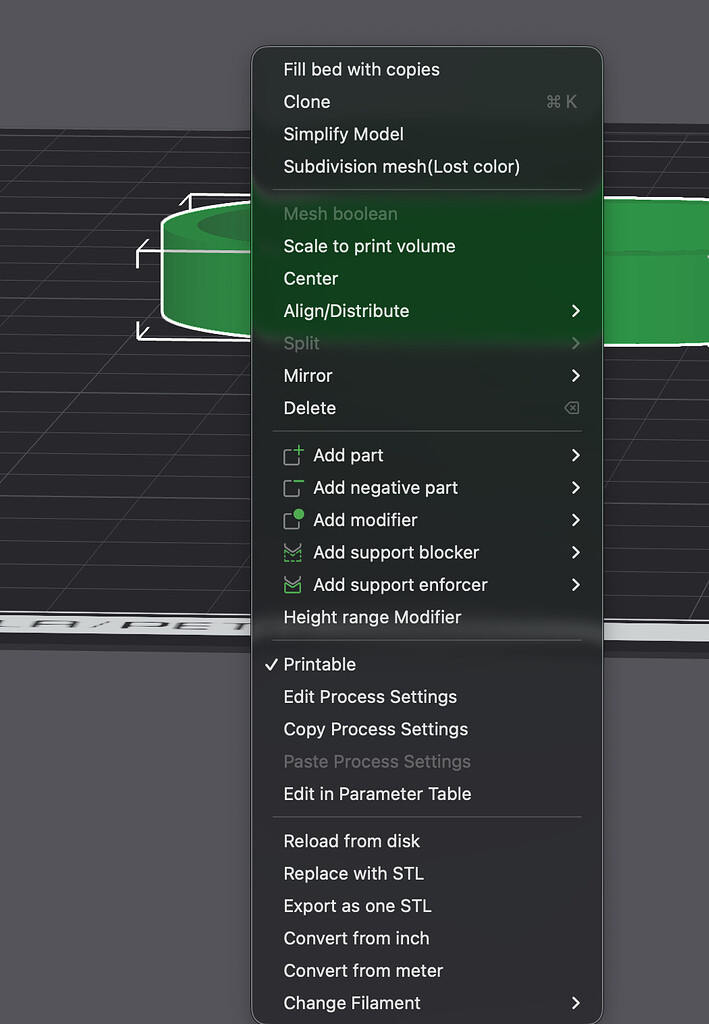Expand the Change Filament submenu arrow
The width and height of the screenshot is (709, 1024).
pyautogui.click(x=575, y=1003)
